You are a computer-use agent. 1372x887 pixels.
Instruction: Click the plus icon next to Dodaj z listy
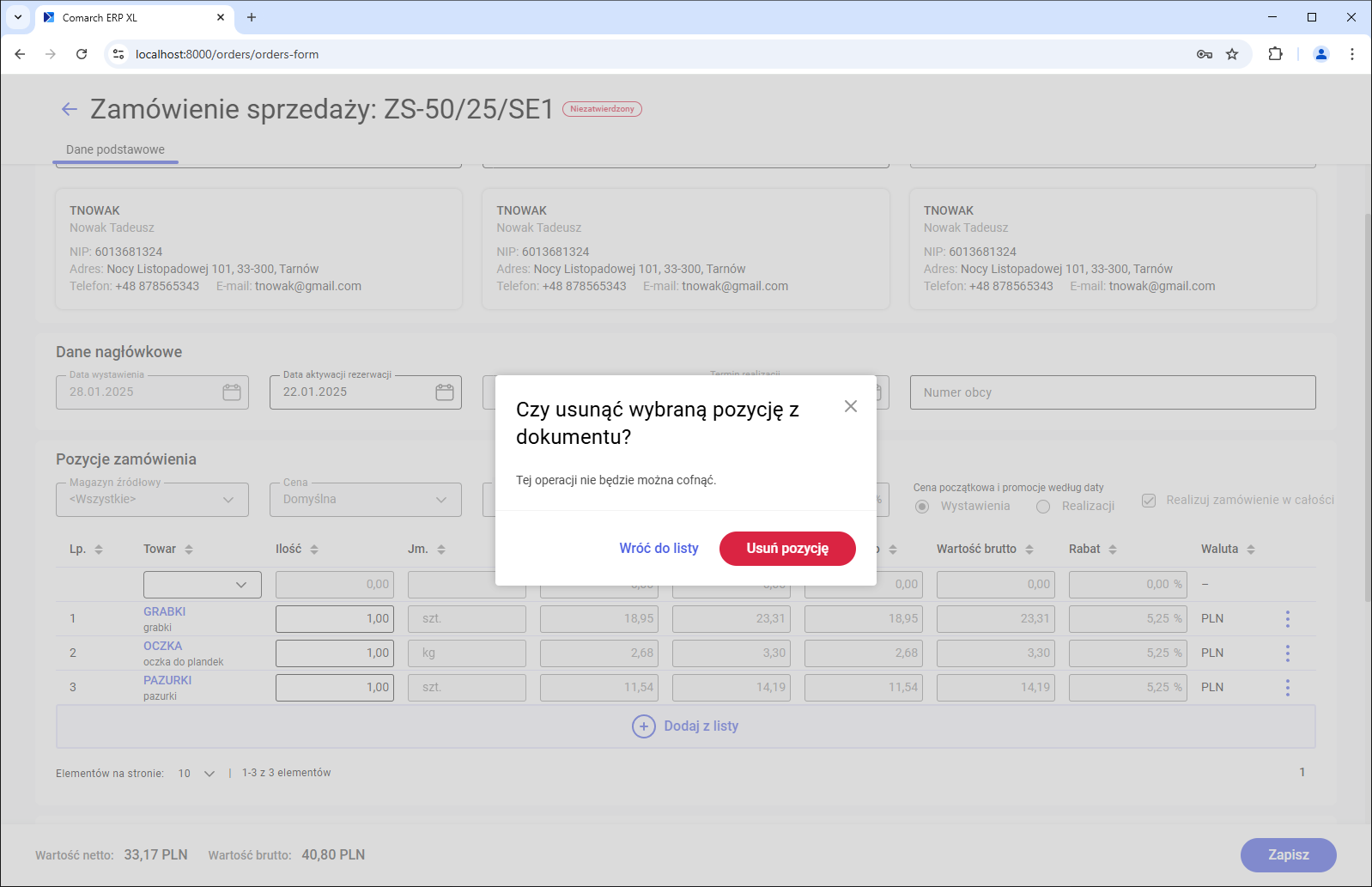(644, 726)
